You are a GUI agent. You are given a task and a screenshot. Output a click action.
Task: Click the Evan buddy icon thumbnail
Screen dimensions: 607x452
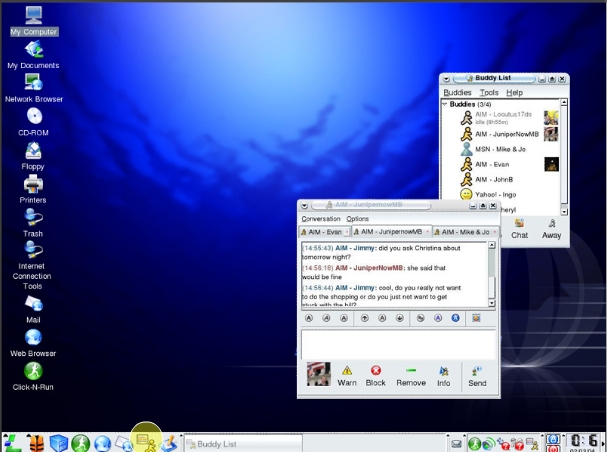[x=551, y=164]
